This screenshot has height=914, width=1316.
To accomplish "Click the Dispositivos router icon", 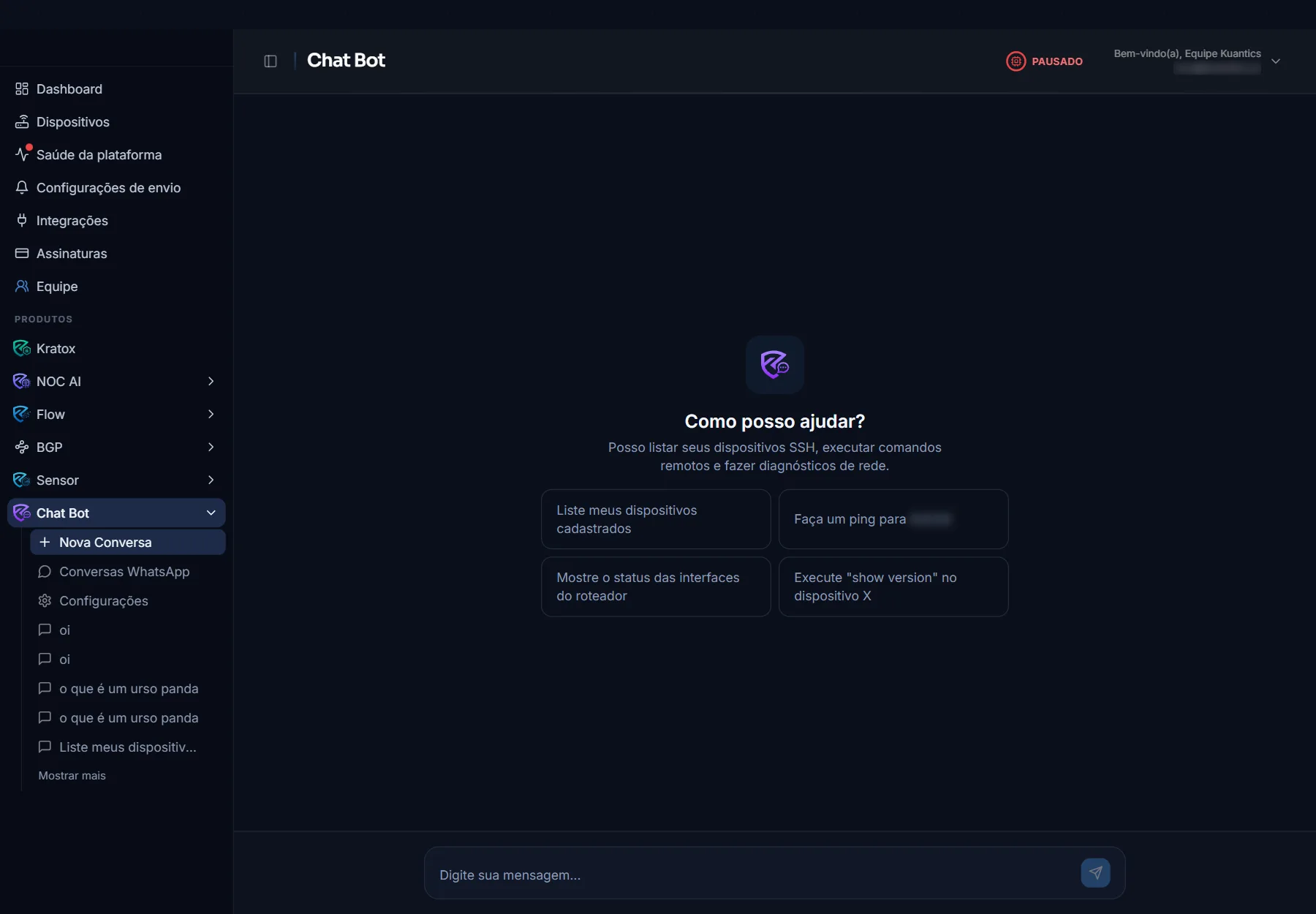I will pos(22,122).
